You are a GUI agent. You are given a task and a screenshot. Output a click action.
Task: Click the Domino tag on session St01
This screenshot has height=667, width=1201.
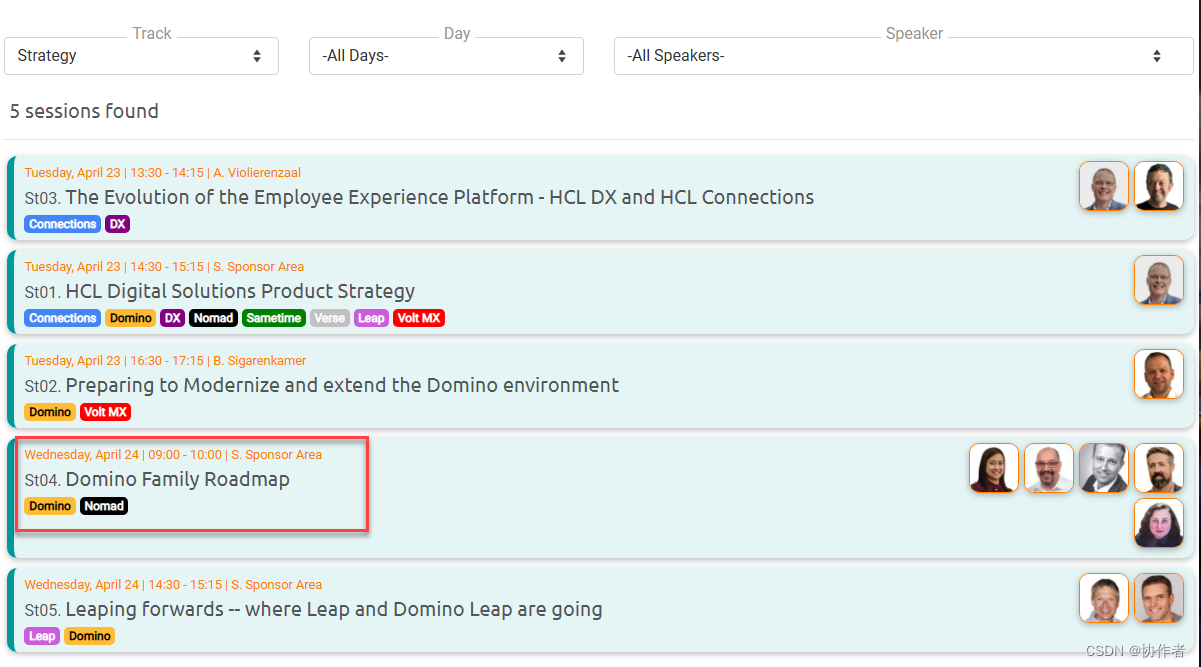131,318
